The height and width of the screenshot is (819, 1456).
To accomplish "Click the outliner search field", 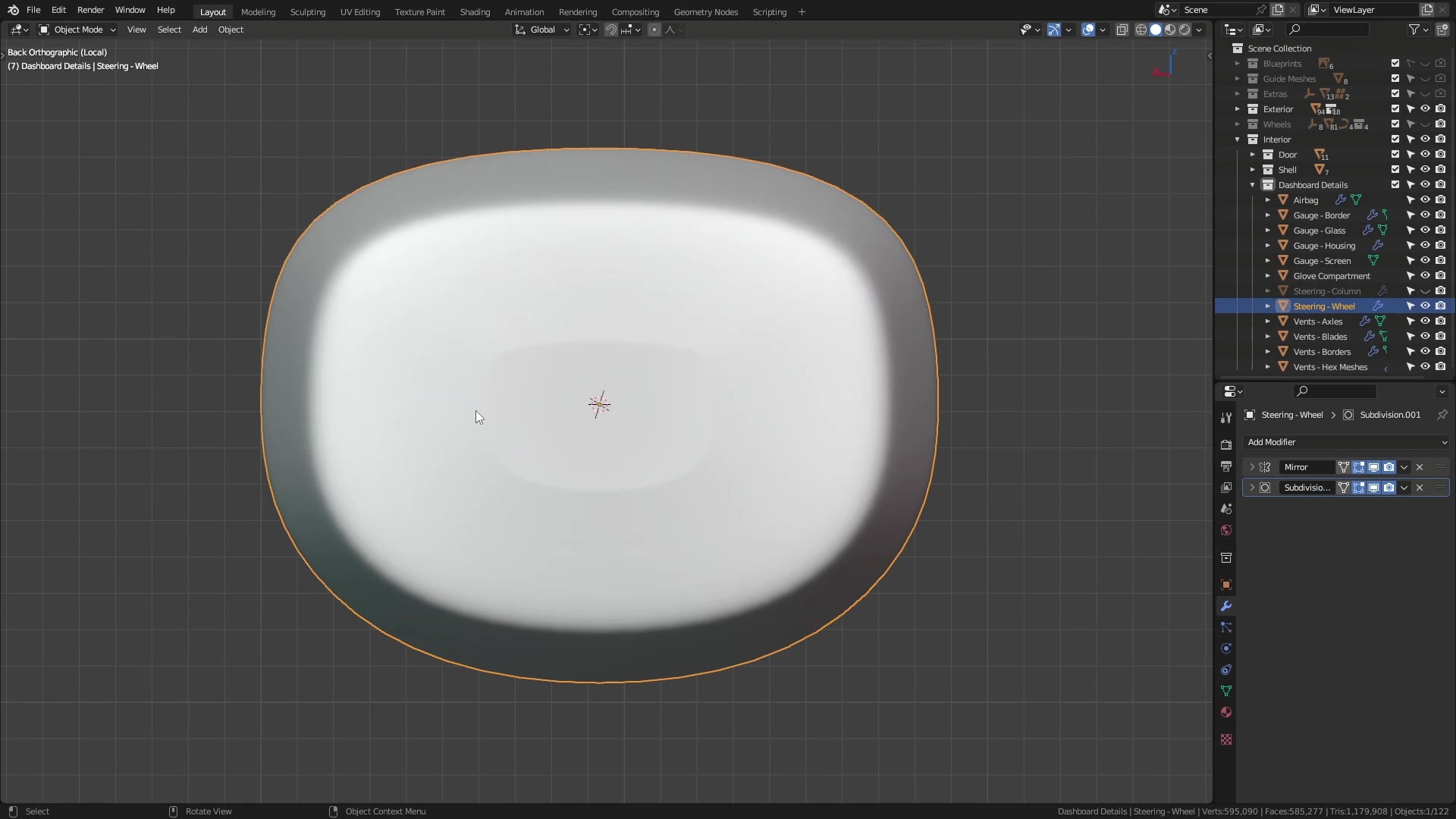I will (x=1327, y=30).
